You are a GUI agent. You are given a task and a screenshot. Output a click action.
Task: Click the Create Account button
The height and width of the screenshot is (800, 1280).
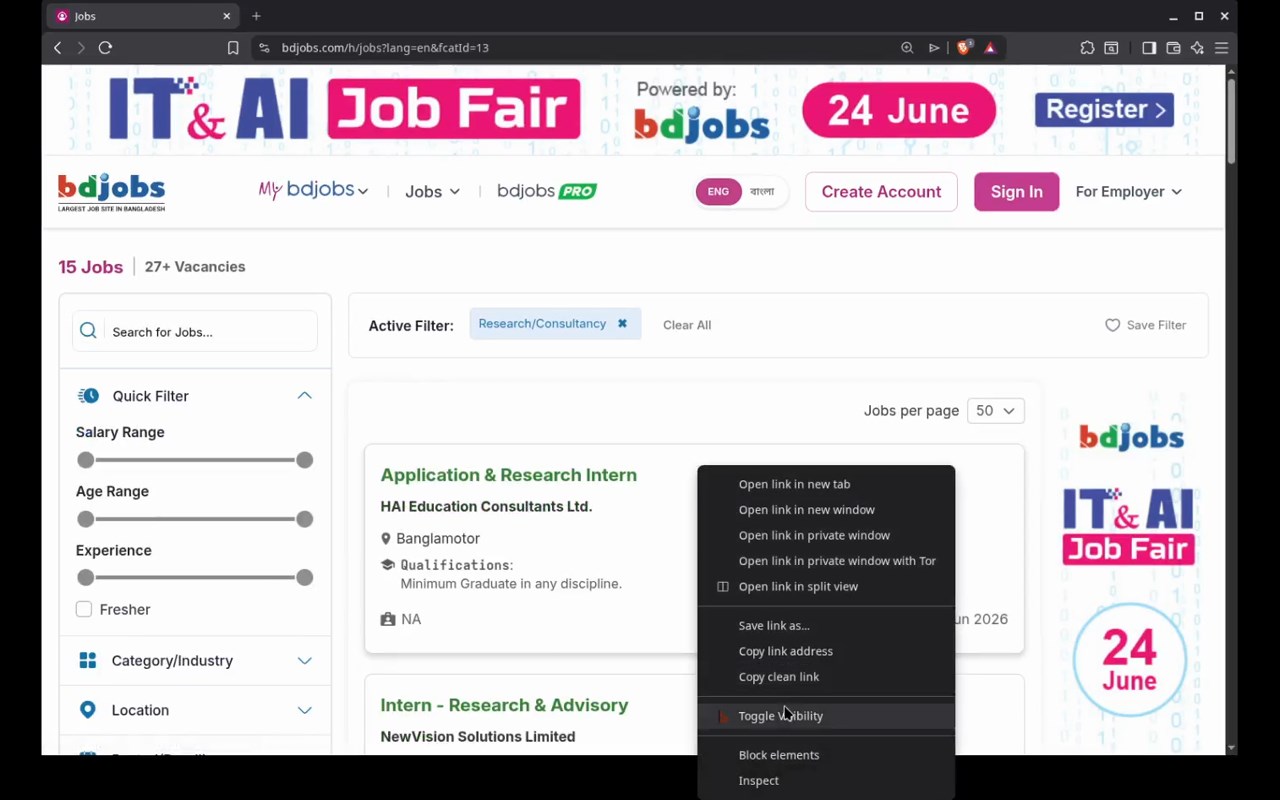tap(881, 192)
